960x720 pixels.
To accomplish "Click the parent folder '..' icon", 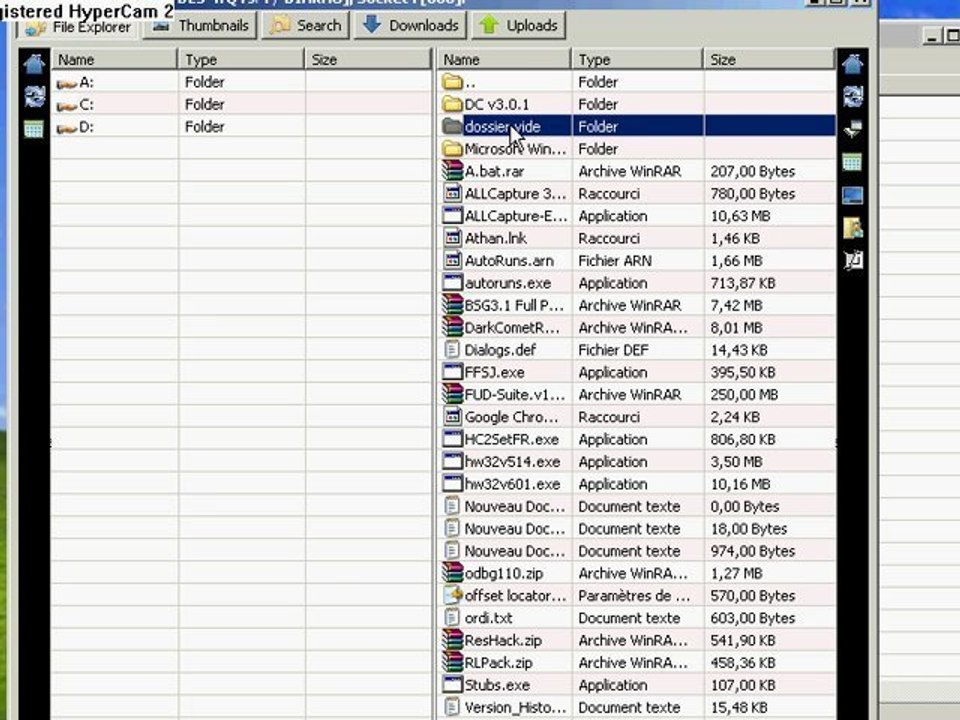I will click(452, 81).
